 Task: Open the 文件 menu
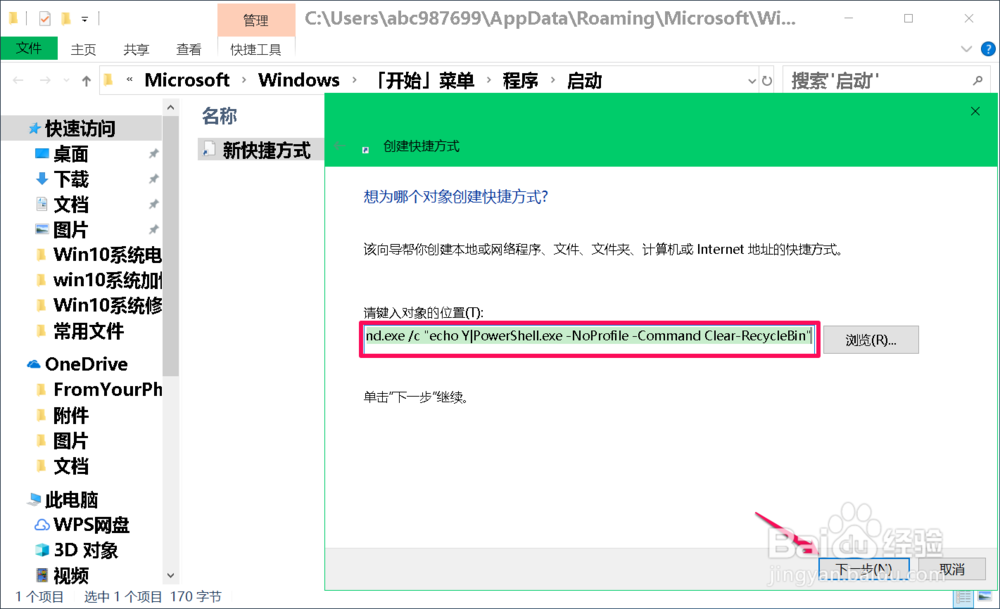tap(28, 47)
